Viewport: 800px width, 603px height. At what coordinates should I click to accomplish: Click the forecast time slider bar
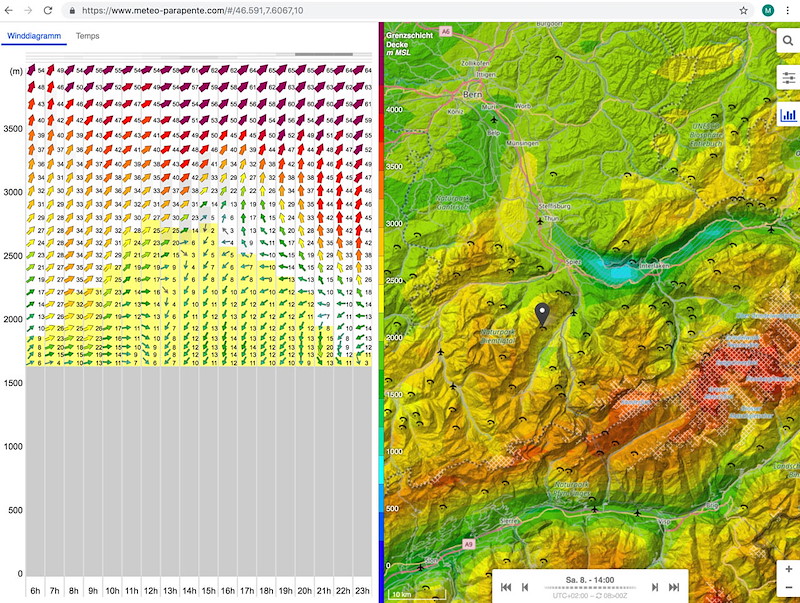(590, 588)
